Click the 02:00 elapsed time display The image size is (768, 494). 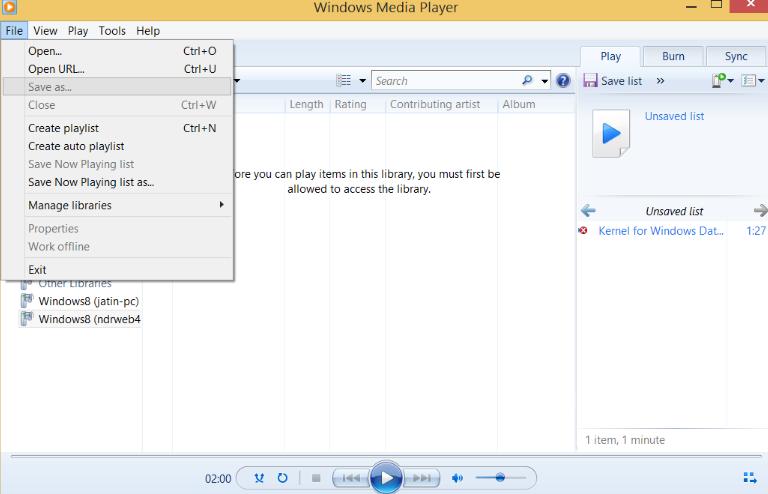click(x=218, y=478)
